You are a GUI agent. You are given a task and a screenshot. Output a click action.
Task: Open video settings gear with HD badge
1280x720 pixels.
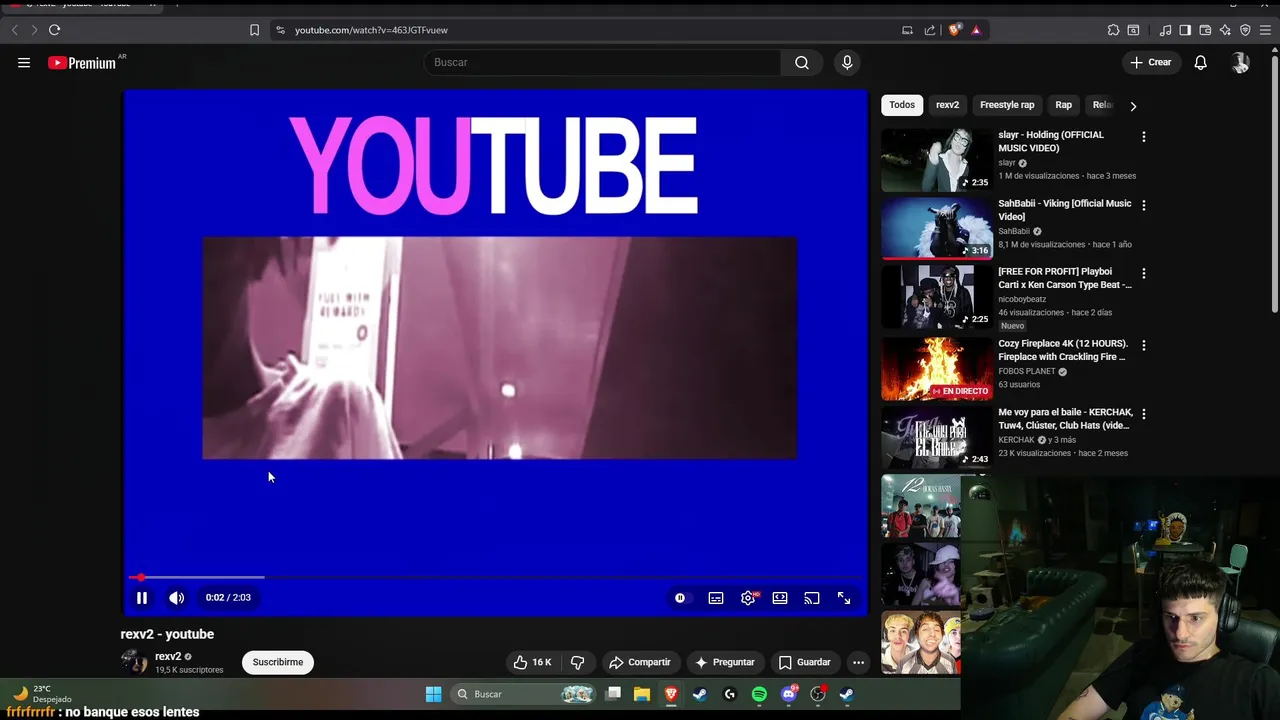(x=748, y=598)
